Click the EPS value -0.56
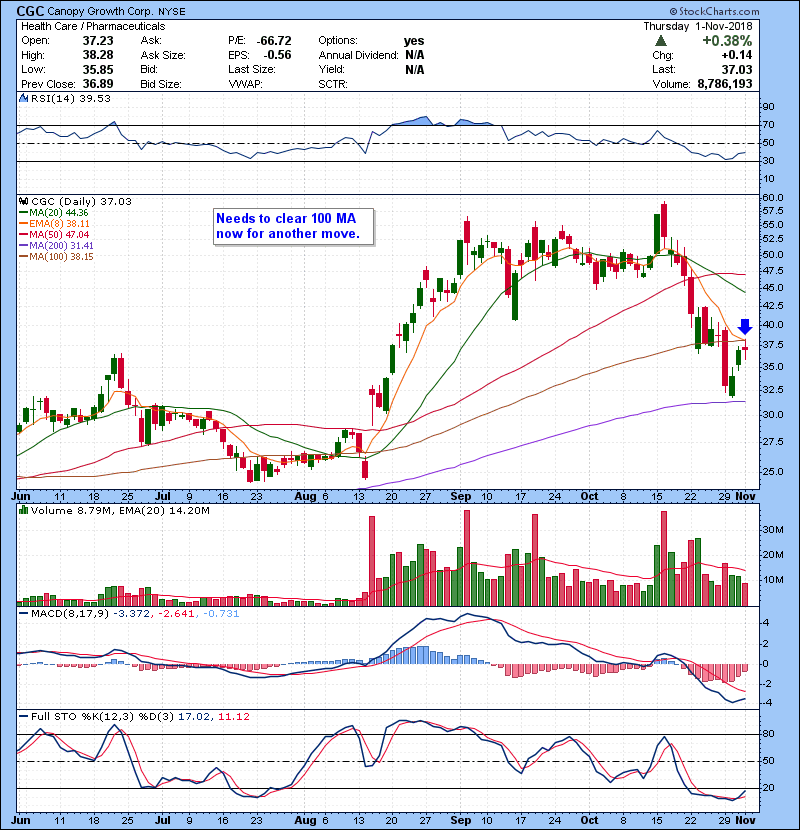The image size is (800, 830). 277,55
